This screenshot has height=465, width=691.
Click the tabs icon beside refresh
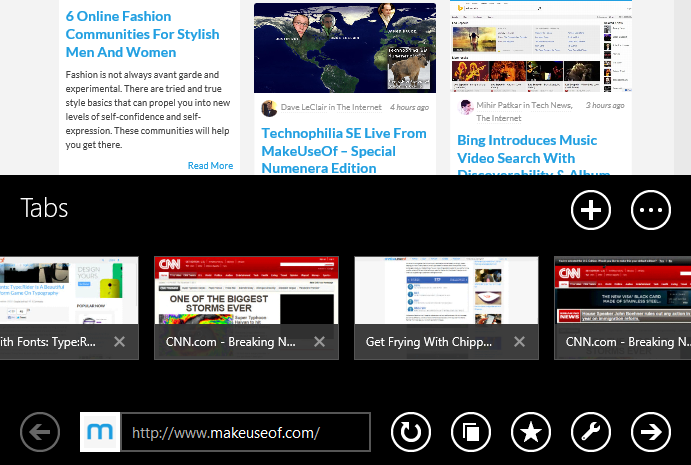point(471,432)
